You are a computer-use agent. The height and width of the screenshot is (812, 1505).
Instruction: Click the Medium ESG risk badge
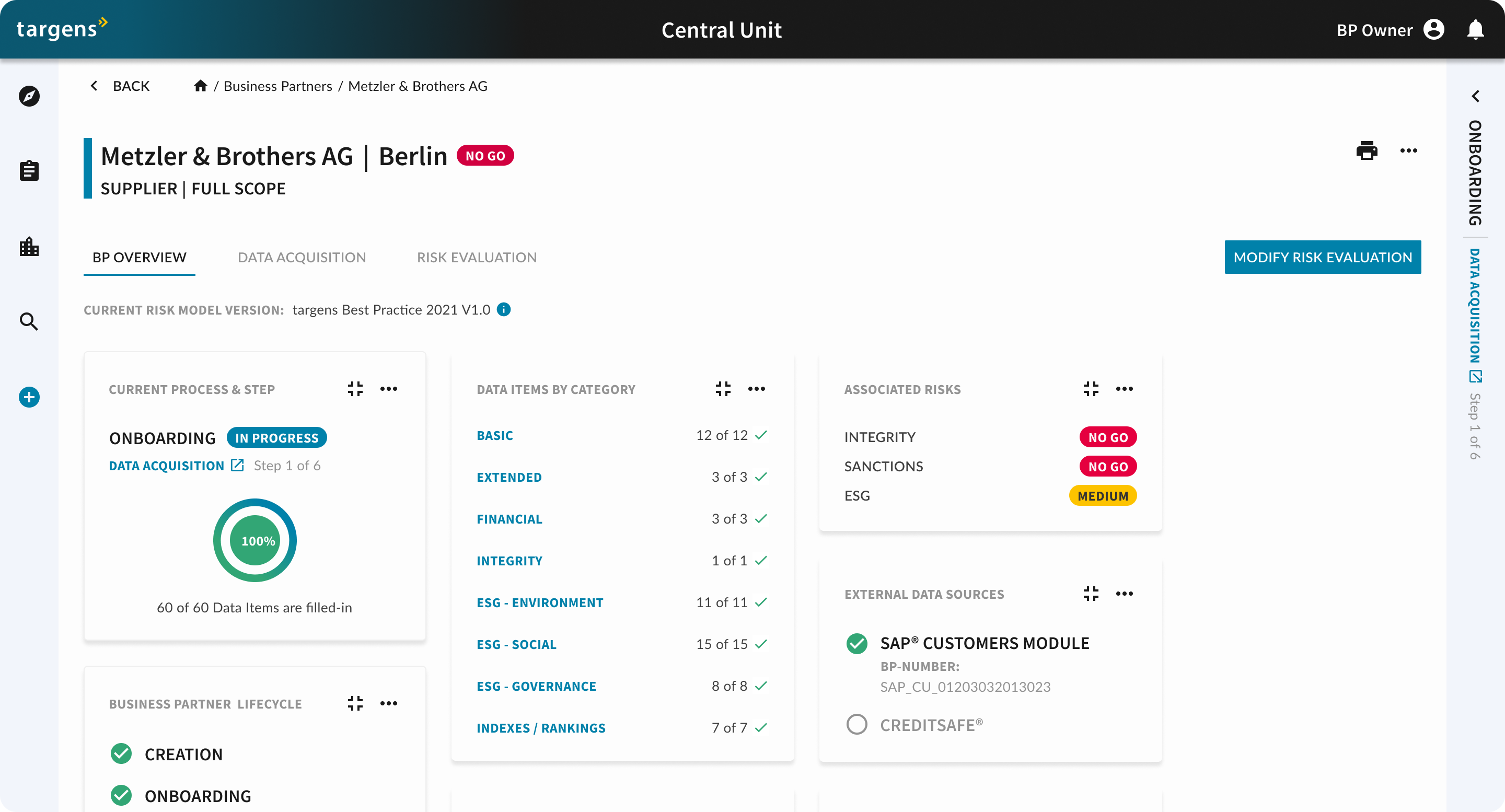coord(1103,495)
